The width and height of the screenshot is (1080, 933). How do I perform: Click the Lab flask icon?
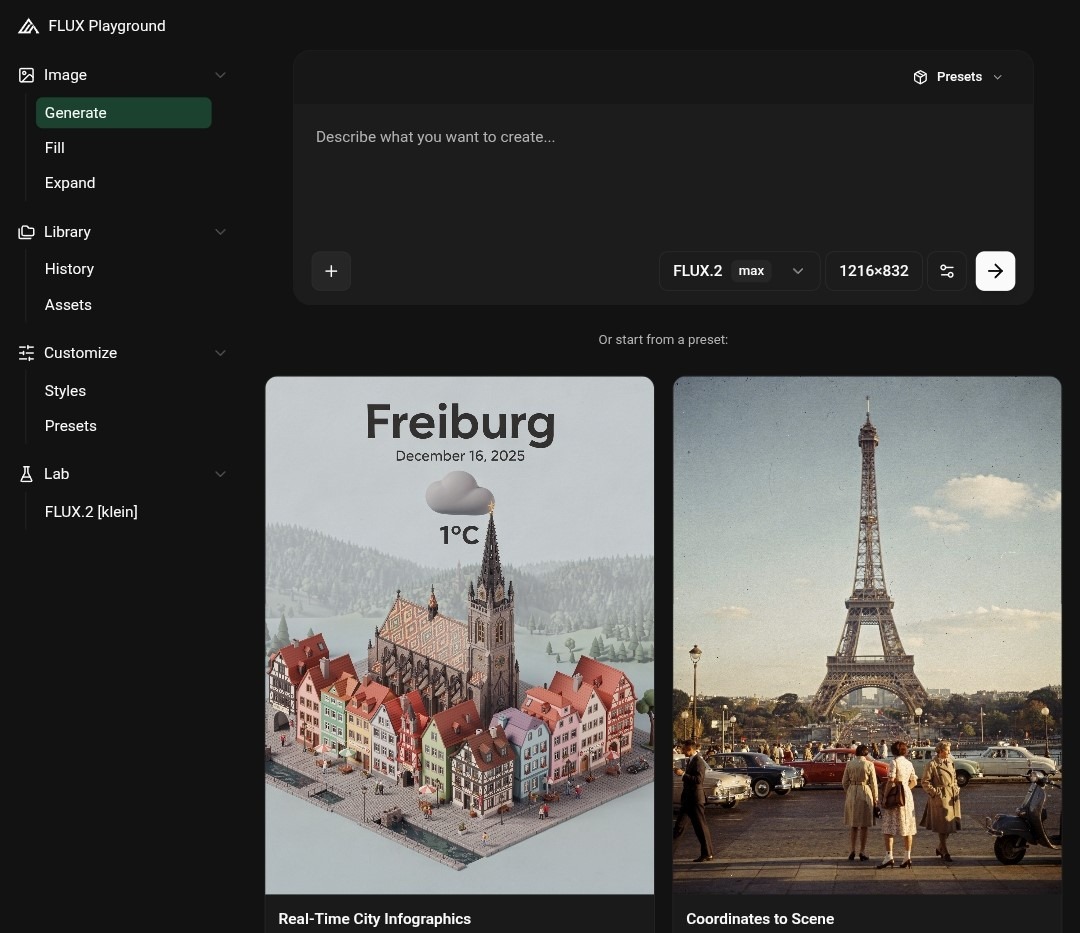pyautogui.click(x=27, y=474)
